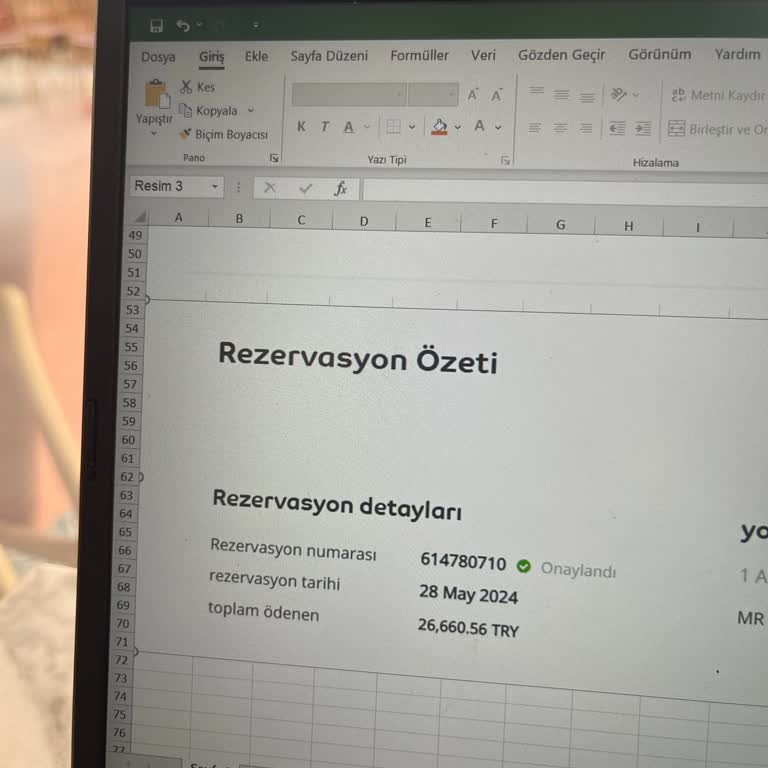The image size is (768, 768).
Task: Open Customize Quick Access Toolbar dropdown
Action: (256, 25)
